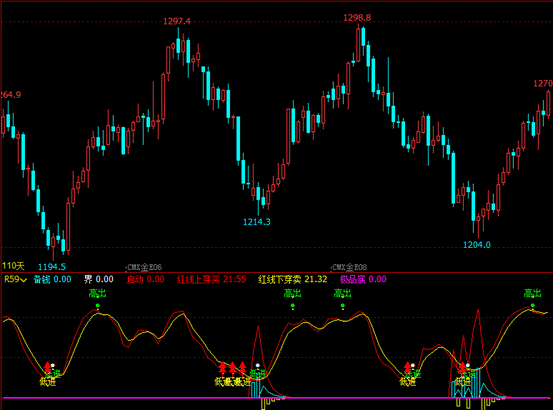This screenshot has height=410, width=553.
Task: Click the white dot above rightmost 低进
Action: point(468,365)
